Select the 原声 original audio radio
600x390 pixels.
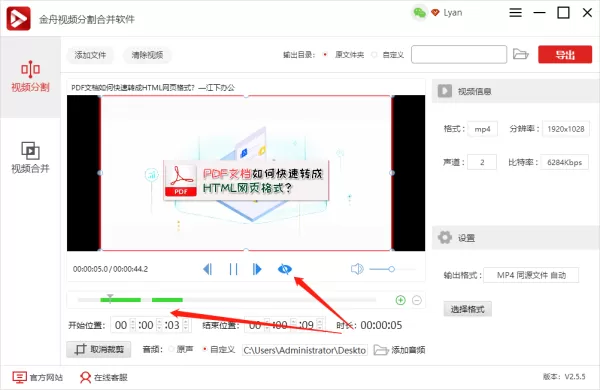click(x=171, y=349)
